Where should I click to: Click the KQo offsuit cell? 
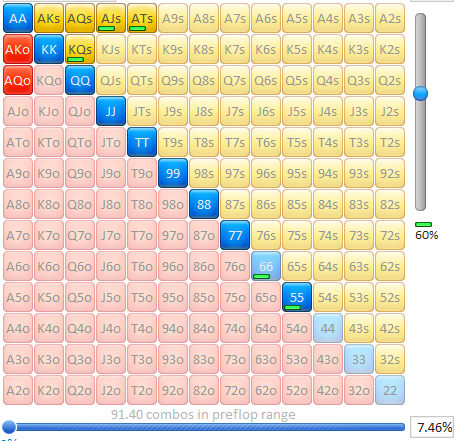(x=49, y=80)
